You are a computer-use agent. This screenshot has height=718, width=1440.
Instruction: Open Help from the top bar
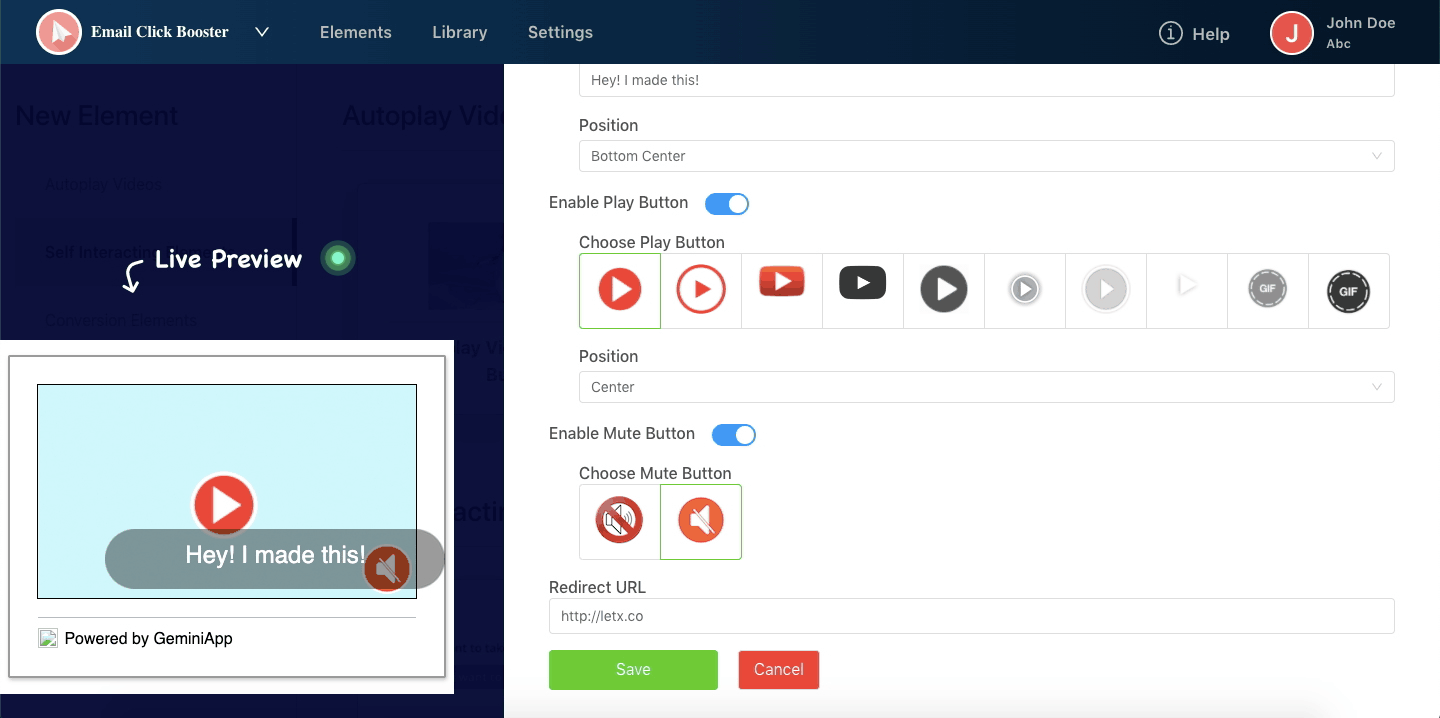click(x=1194, y=34)
